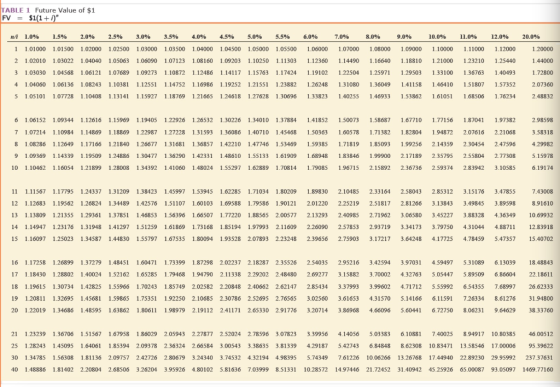Click value 1469.77160 in row 40

[538, 370]
